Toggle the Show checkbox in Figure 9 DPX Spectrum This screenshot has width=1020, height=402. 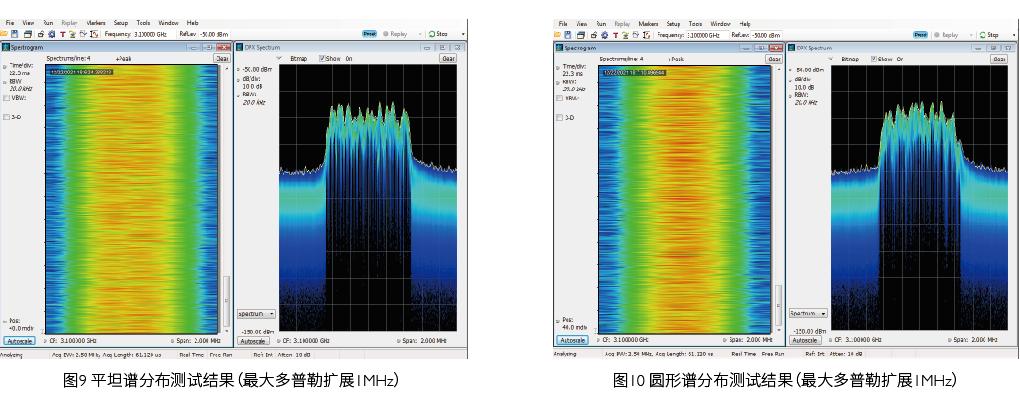click(322, 58)
